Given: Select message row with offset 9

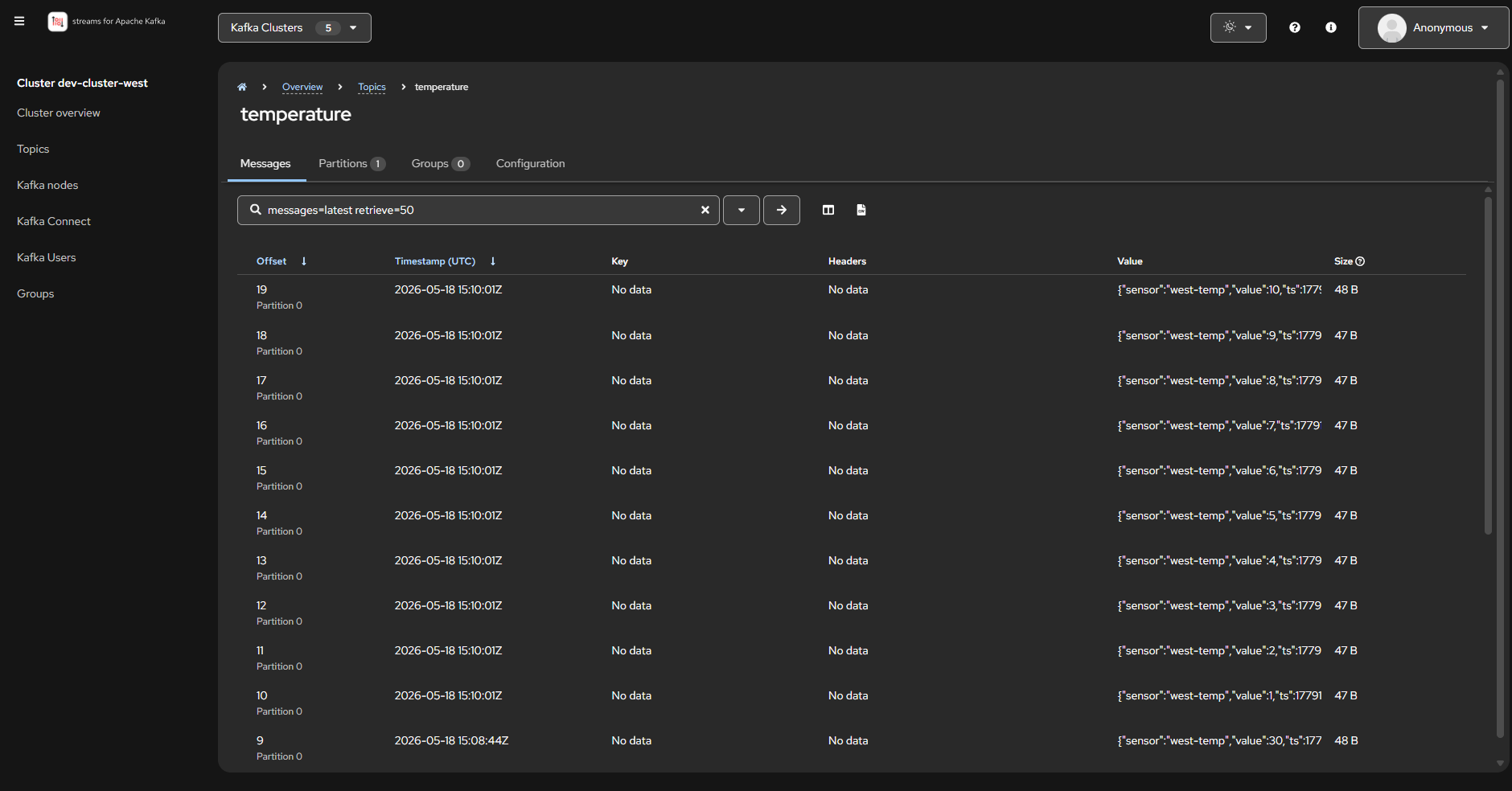Looking at the screenshot, I should (x=851, y=748).
